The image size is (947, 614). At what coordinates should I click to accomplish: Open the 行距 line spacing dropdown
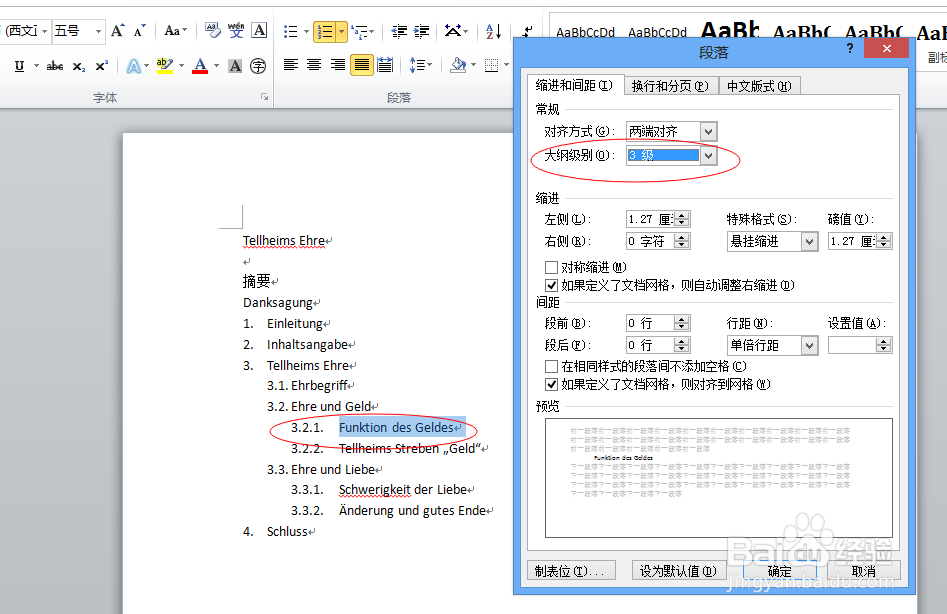click(810, 345)
